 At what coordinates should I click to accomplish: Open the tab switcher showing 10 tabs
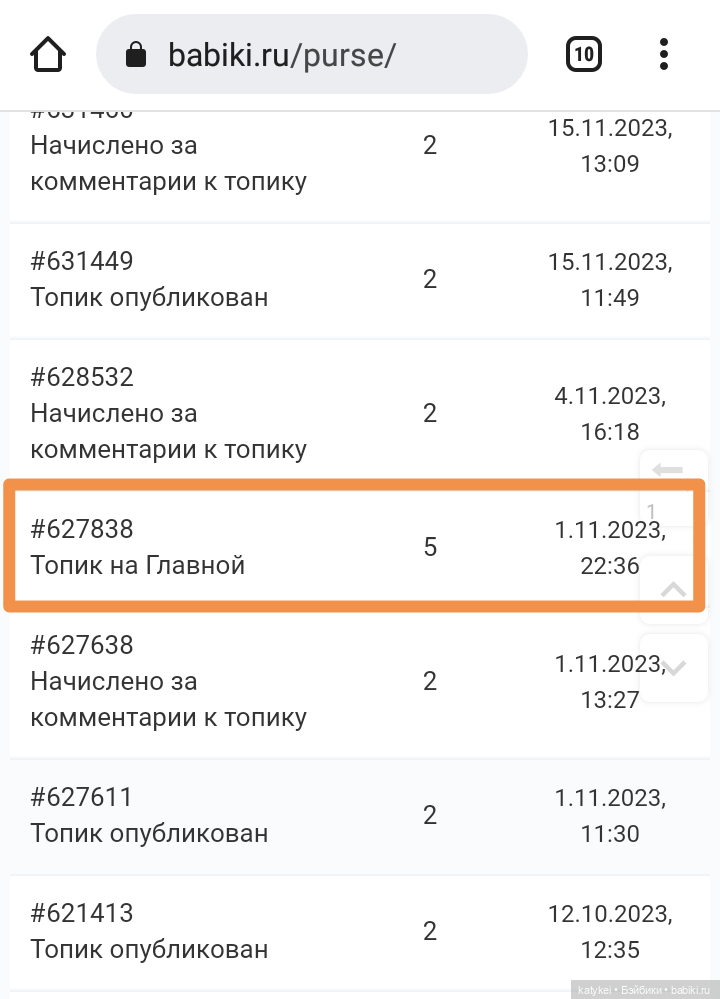(x=584, y=54)
